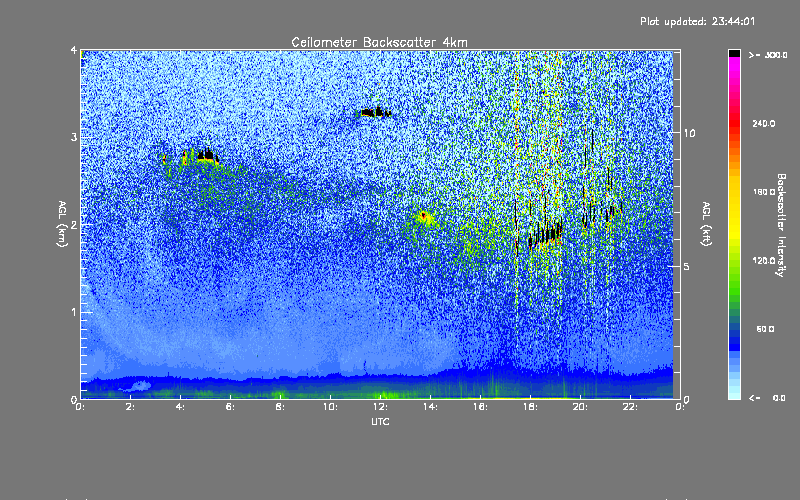Click the orange-red spot near 14 UTC

(x=423, y=218)
